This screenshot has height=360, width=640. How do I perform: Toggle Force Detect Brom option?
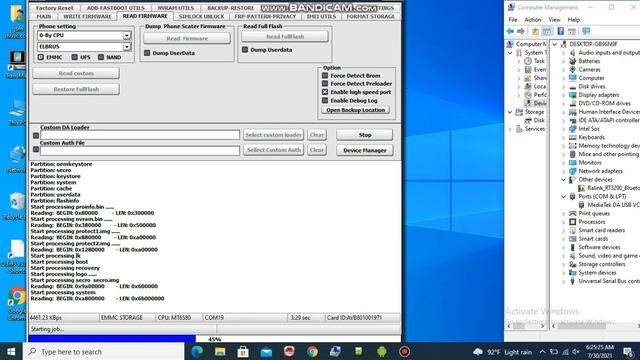click(325, 76)
